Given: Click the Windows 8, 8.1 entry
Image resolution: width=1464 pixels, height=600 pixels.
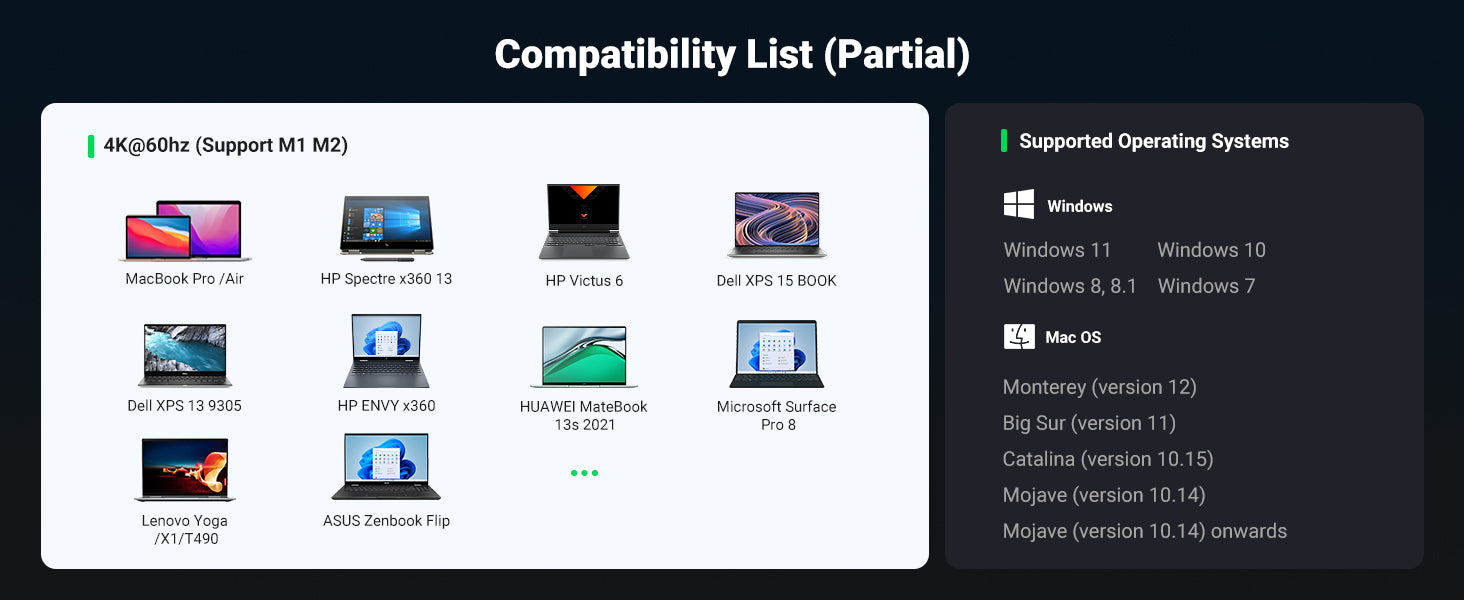Looking at the screenshot, I should tap(1070, 286).
